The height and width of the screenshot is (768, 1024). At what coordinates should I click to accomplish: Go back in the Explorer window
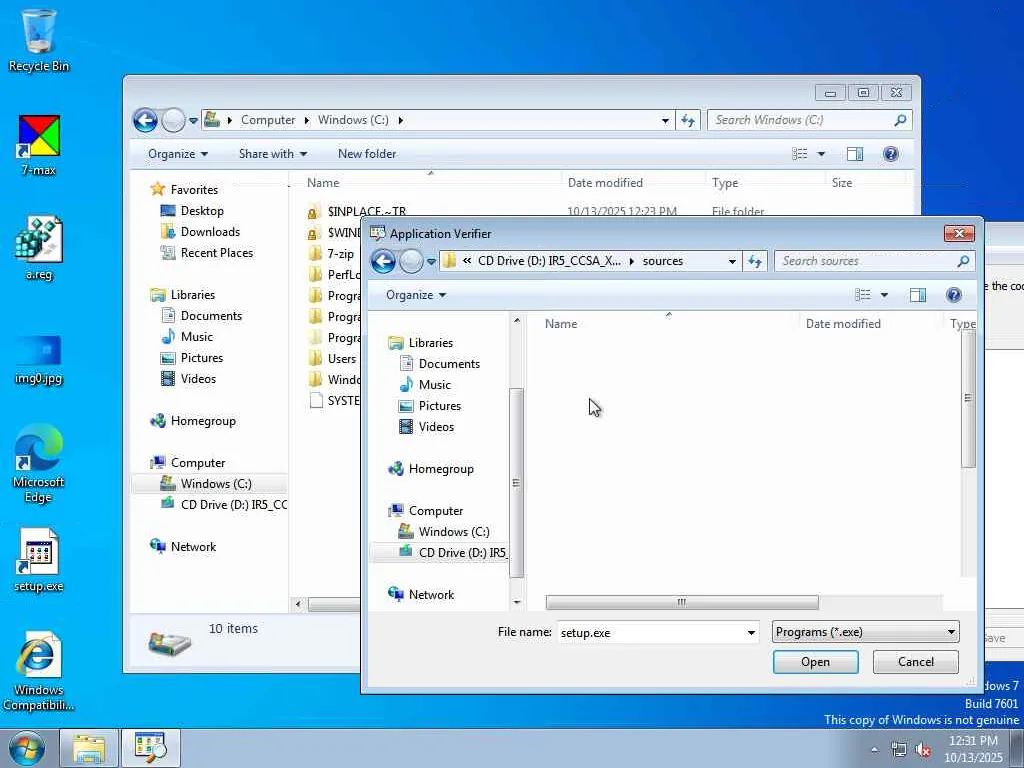pyautogui.click(x=145, y=120)
